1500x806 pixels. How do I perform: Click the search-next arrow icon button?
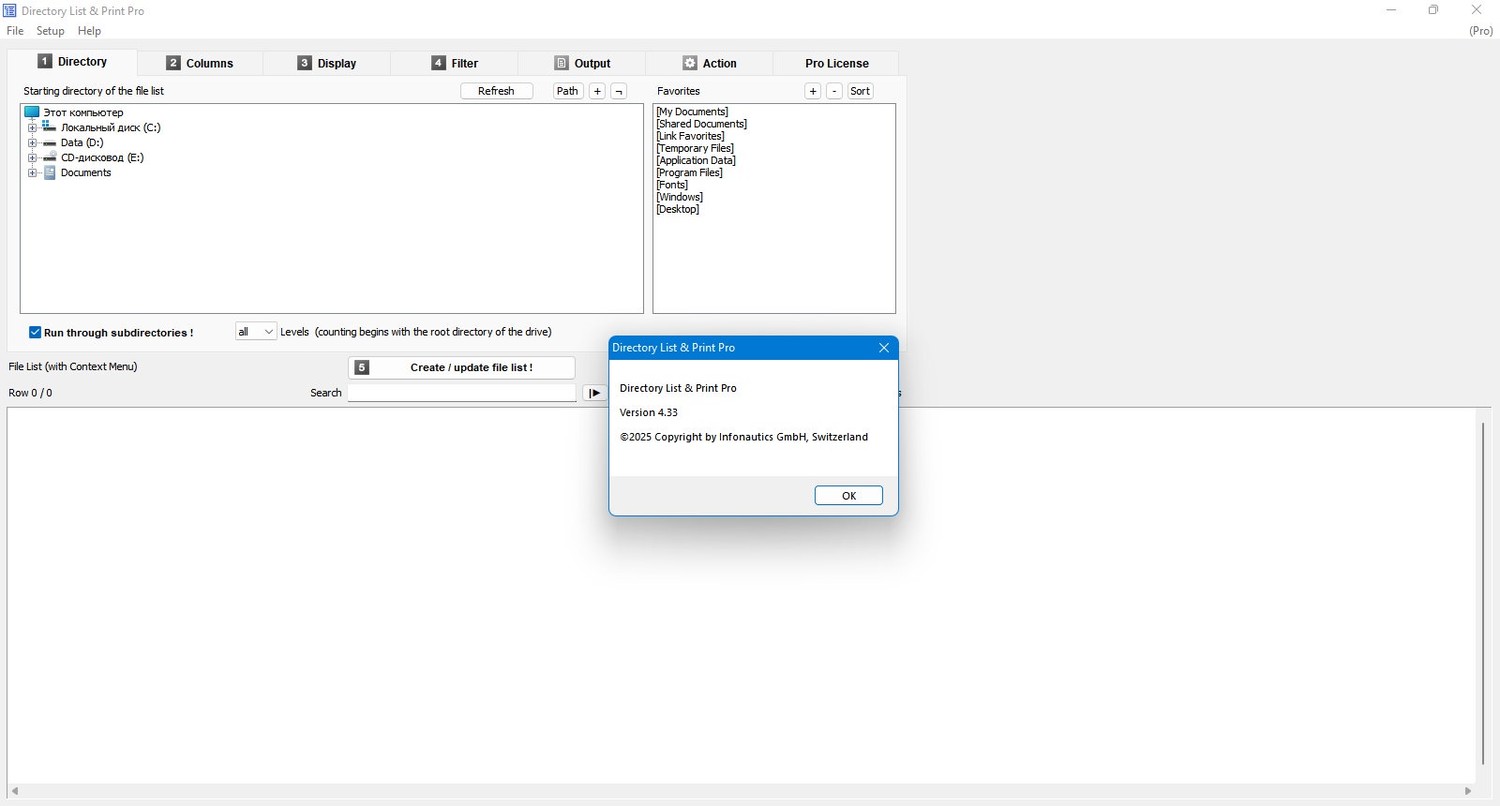pyautogui.click(x=594, y=393)
